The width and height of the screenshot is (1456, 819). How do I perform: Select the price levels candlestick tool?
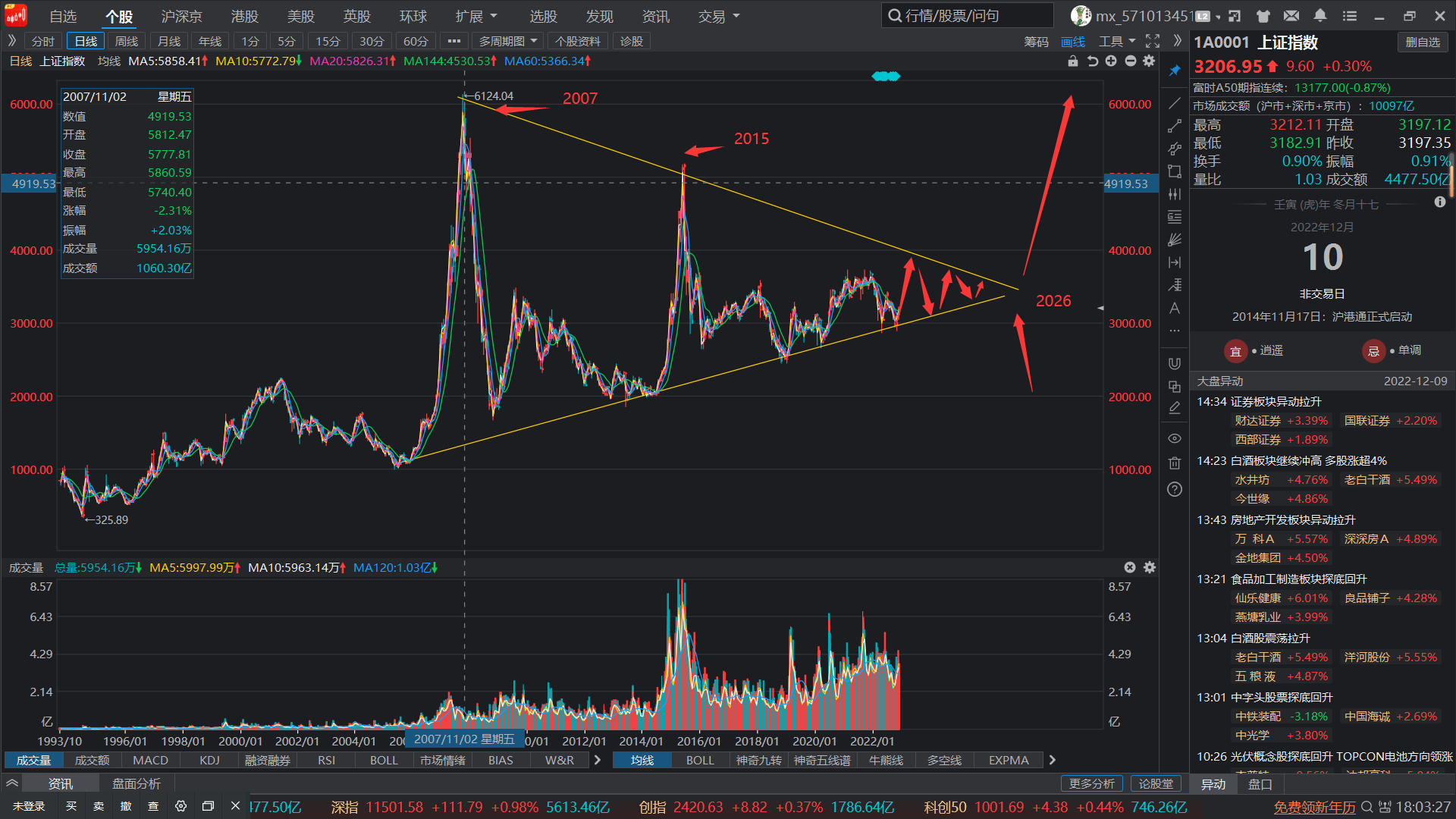[1175, 194]
